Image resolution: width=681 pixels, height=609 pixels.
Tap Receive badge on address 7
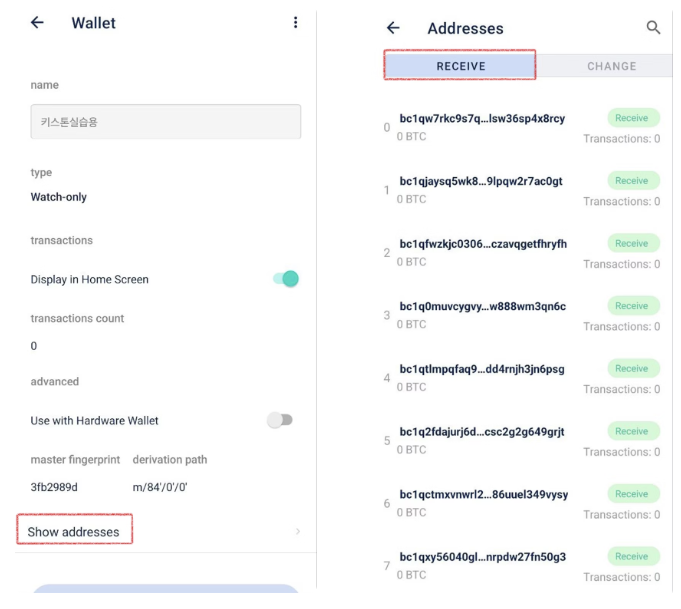pyautogui.click(x=632, y=556)
